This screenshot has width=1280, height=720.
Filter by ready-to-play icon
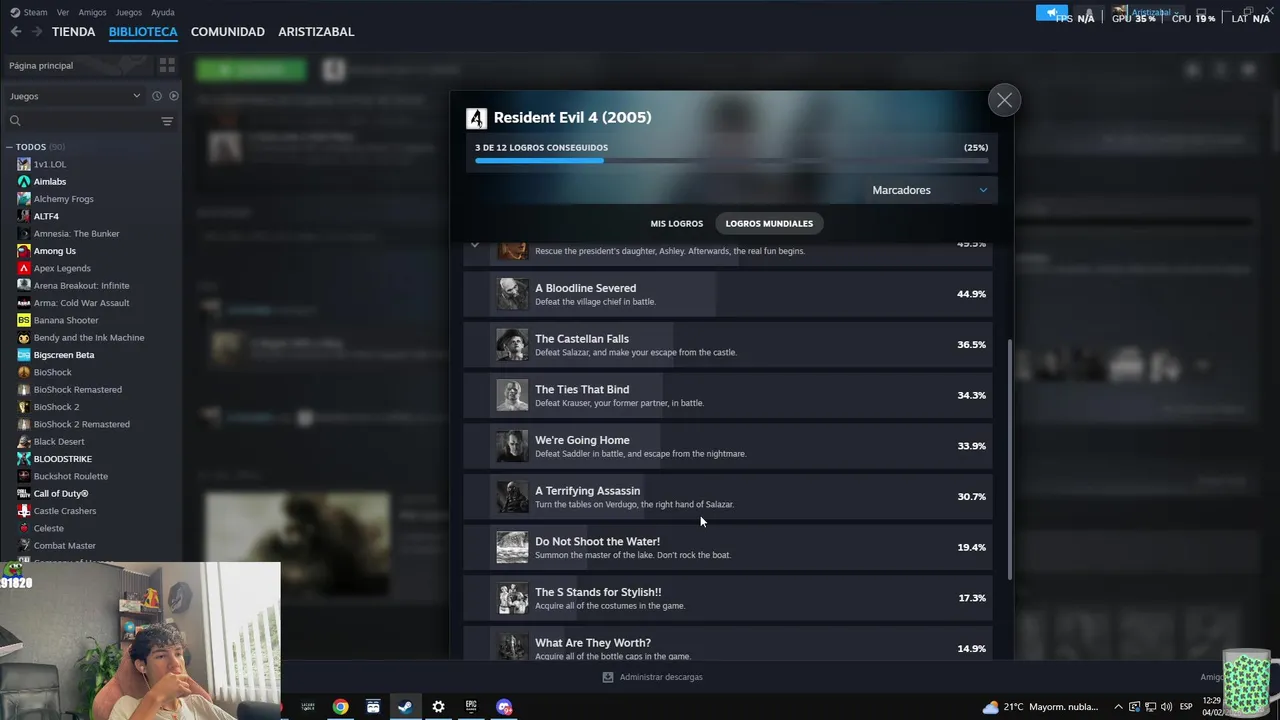tap(174, 96)
